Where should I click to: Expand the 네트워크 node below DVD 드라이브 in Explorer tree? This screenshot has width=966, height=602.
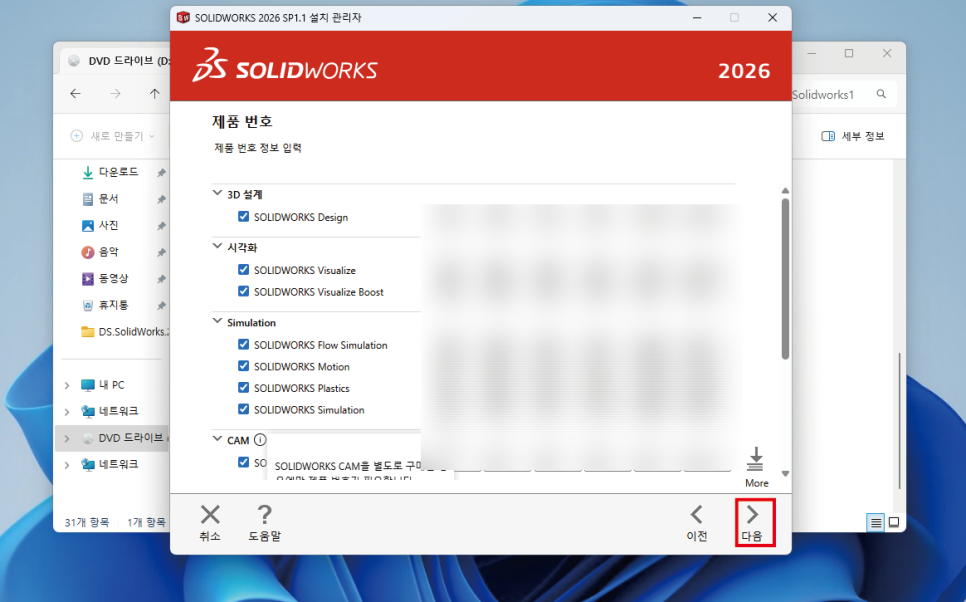(67, 465)
